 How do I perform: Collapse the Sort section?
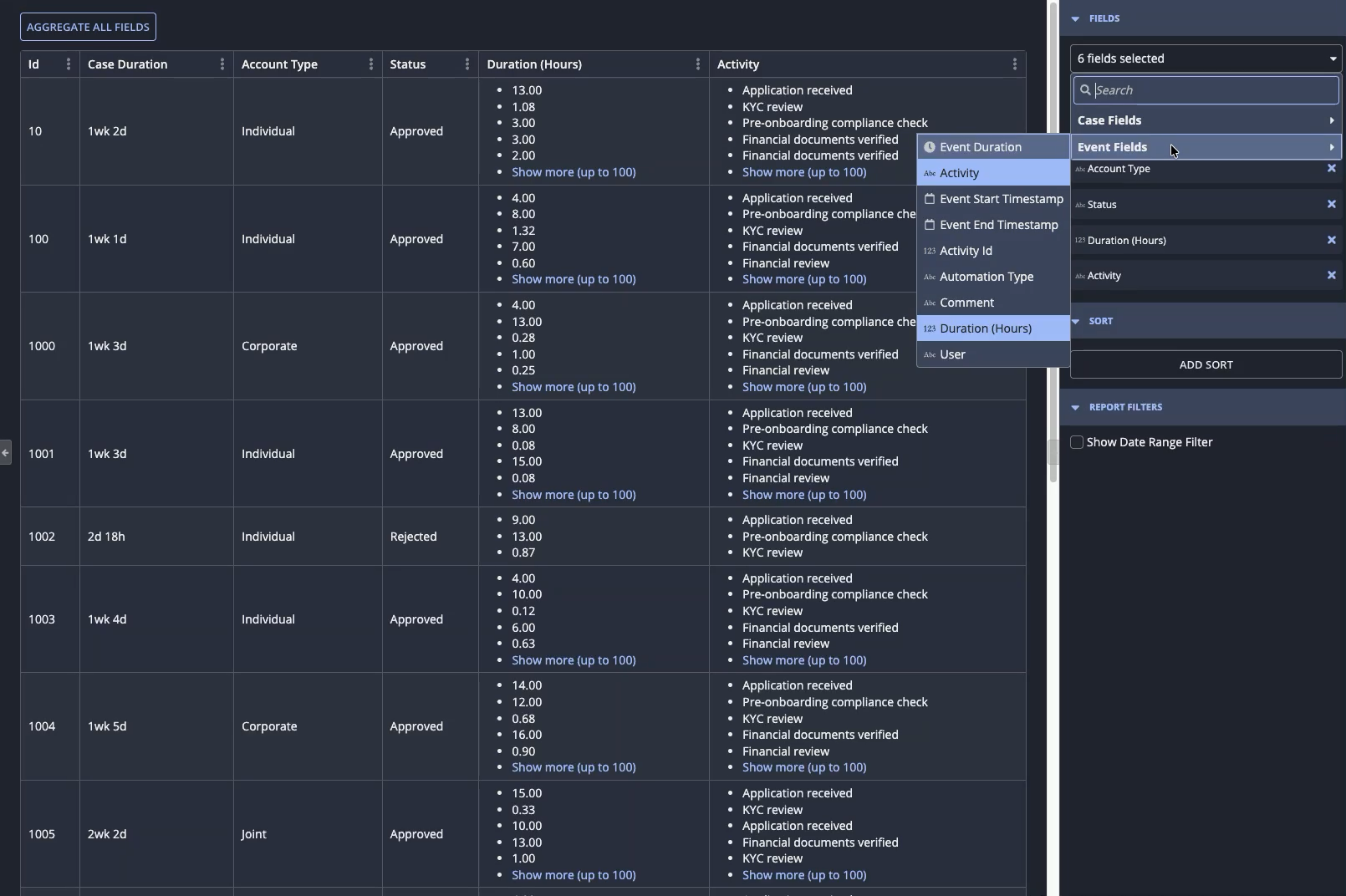pyautogui.click(x=1075, y=321)
